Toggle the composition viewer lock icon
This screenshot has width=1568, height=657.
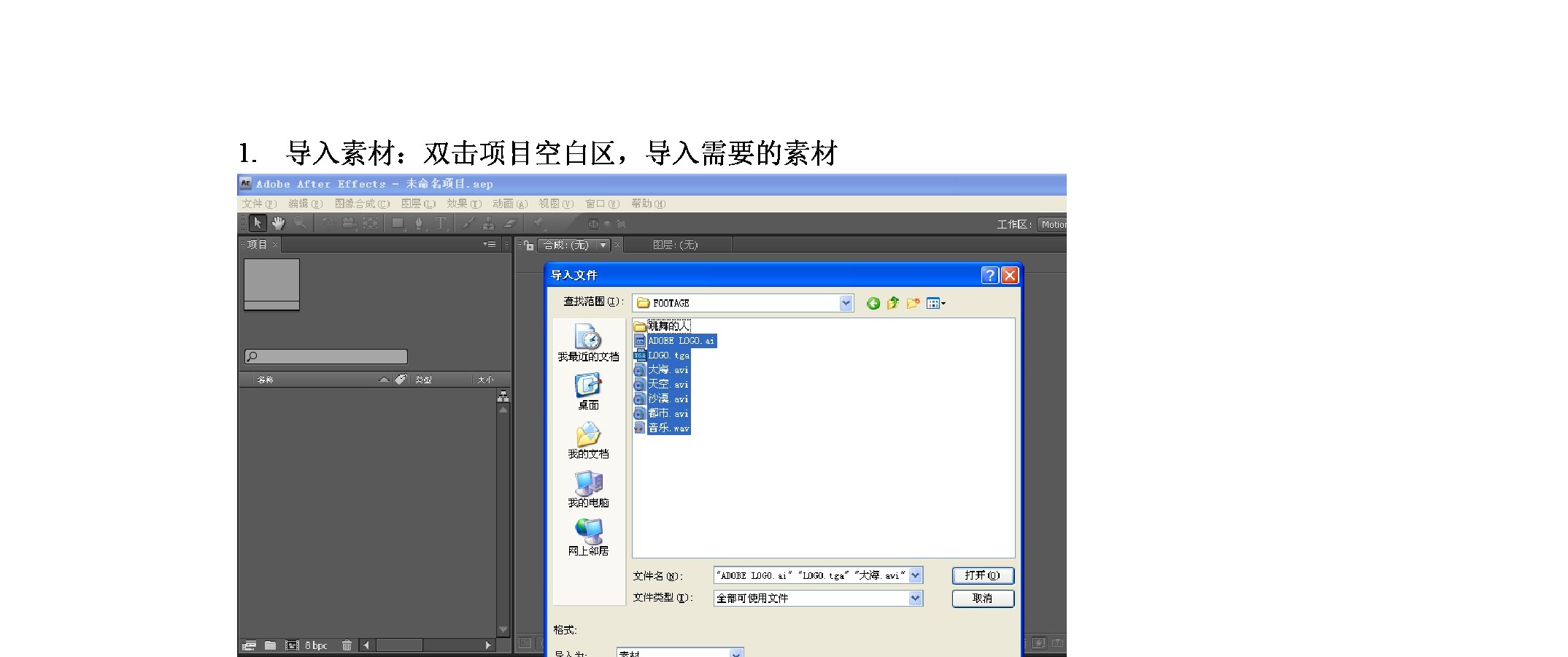click(528, 245)
